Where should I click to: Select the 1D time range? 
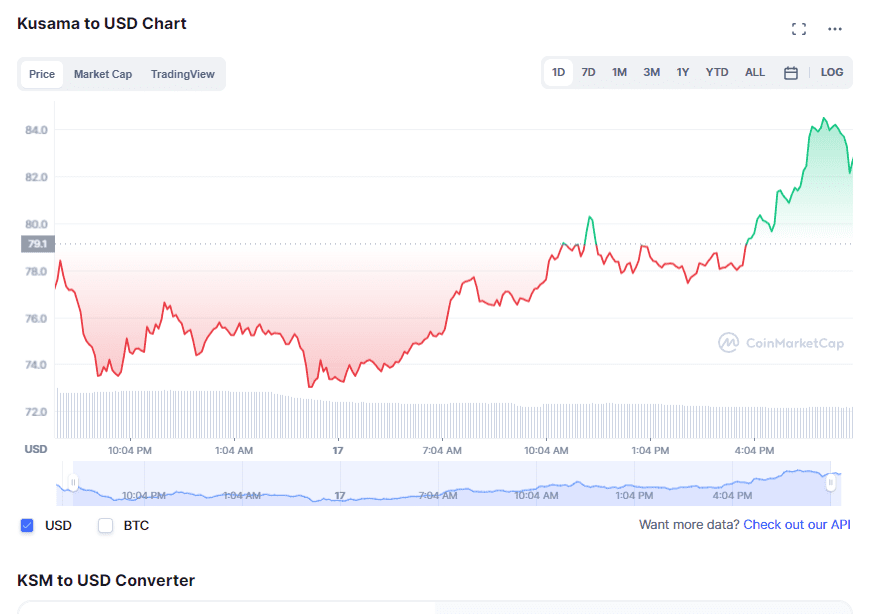(558, 73)
